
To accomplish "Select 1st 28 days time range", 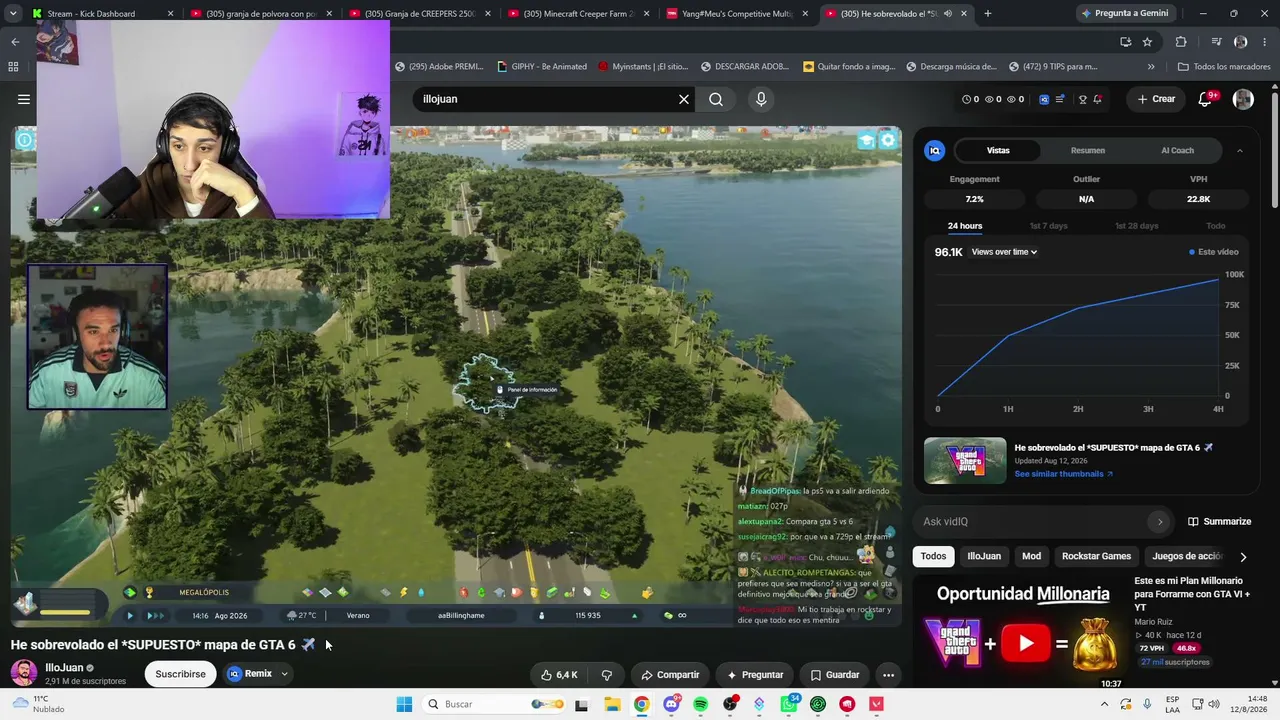I will (x=1137, y=226).
